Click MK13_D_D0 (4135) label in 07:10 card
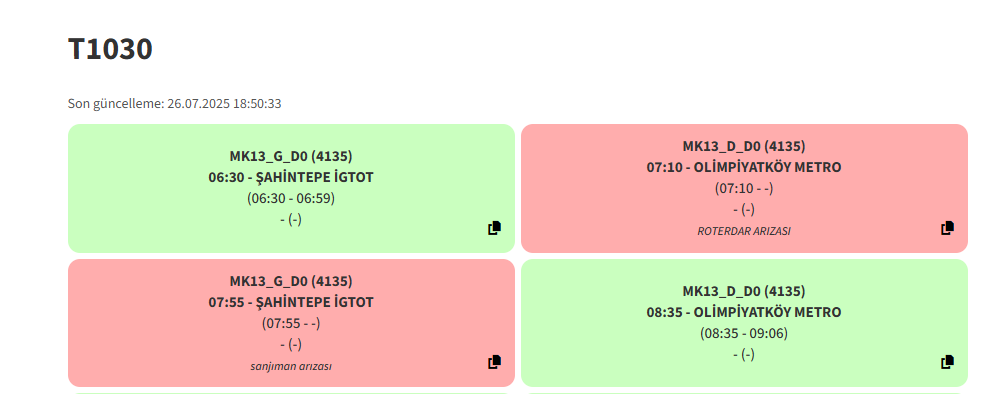 click(744, 146)
